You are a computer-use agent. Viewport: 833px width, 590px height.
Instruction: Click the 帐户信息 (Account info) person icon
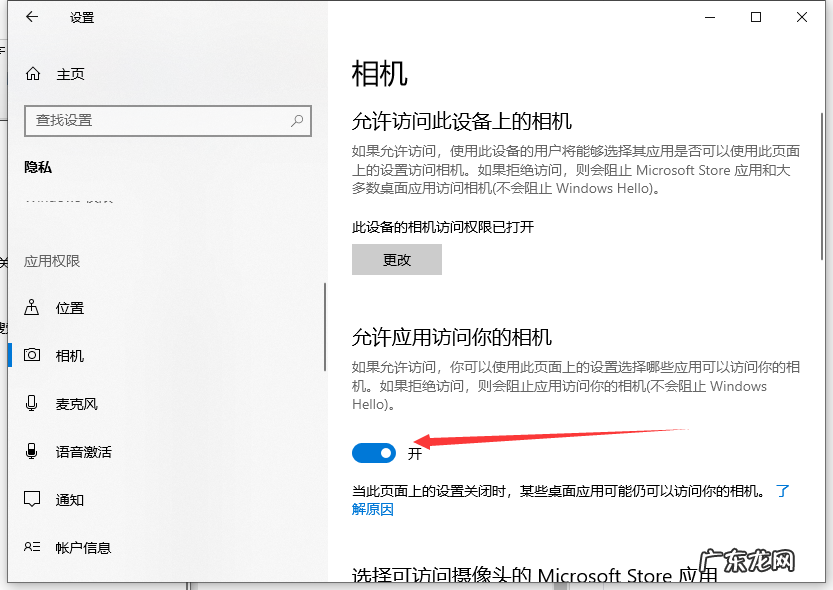[34, 547]
